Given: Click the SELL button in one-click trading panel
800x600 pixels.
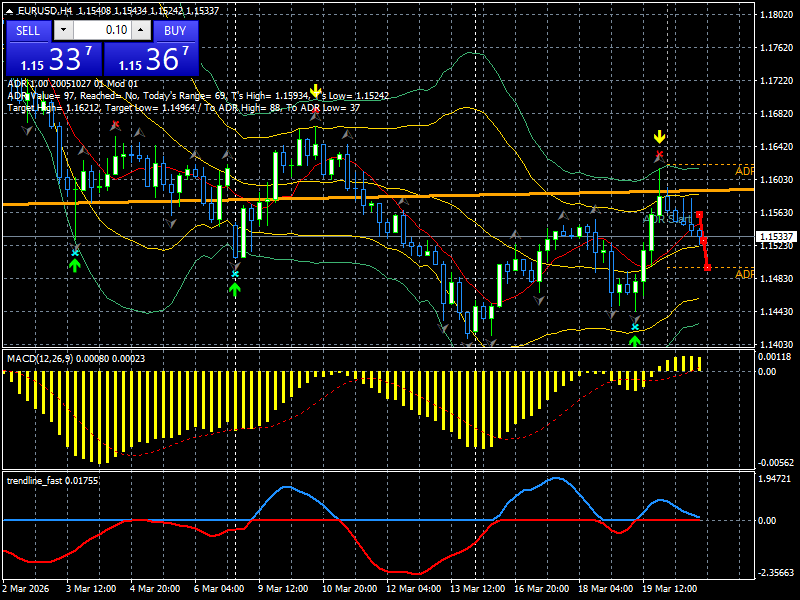Looking at the screenshot, I should coord(28,31).
